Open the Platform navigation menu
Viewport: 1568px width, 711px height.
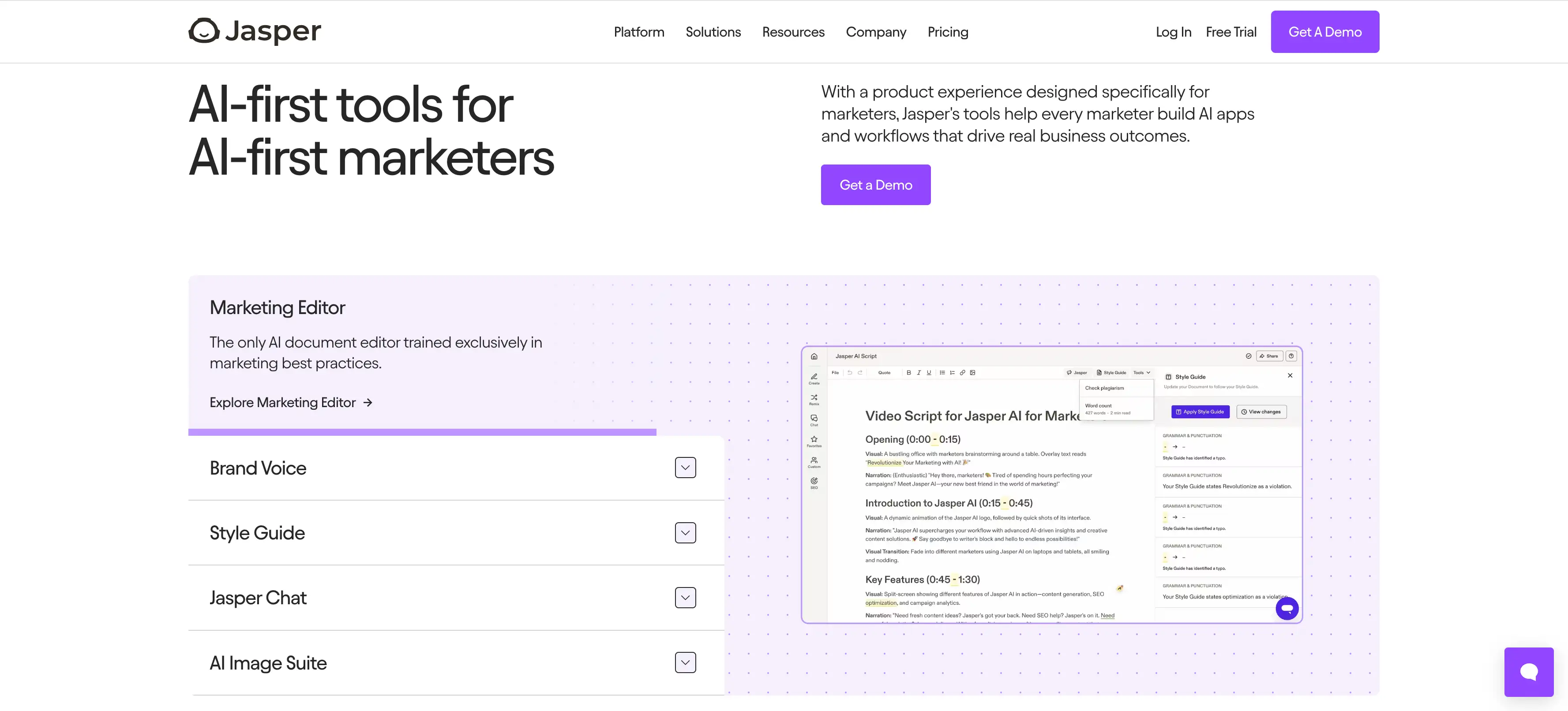[638, 32]
